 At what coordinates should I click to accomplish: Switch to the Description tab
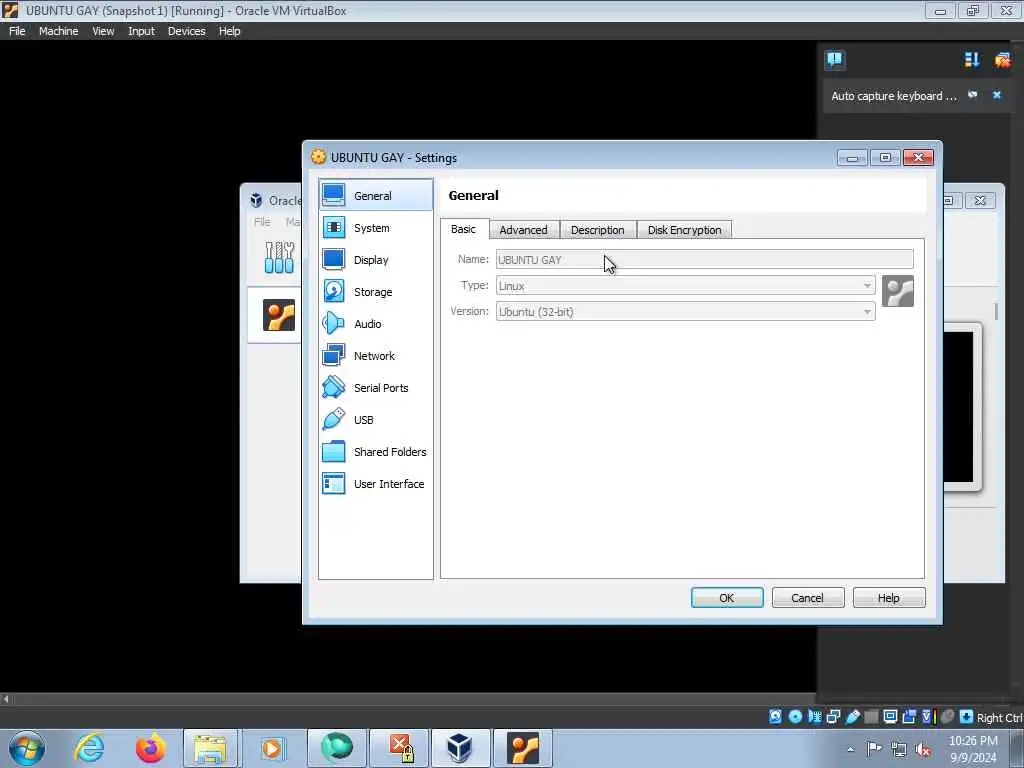tap(598, 230)
